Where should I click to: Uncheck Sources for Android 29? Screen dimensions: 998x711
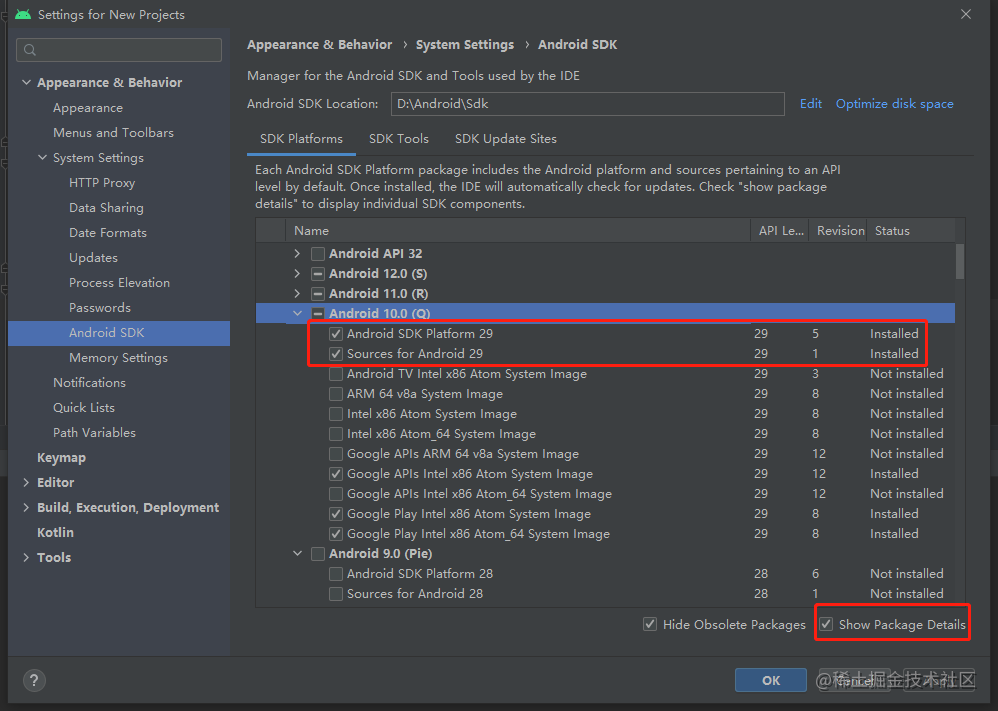335,354
